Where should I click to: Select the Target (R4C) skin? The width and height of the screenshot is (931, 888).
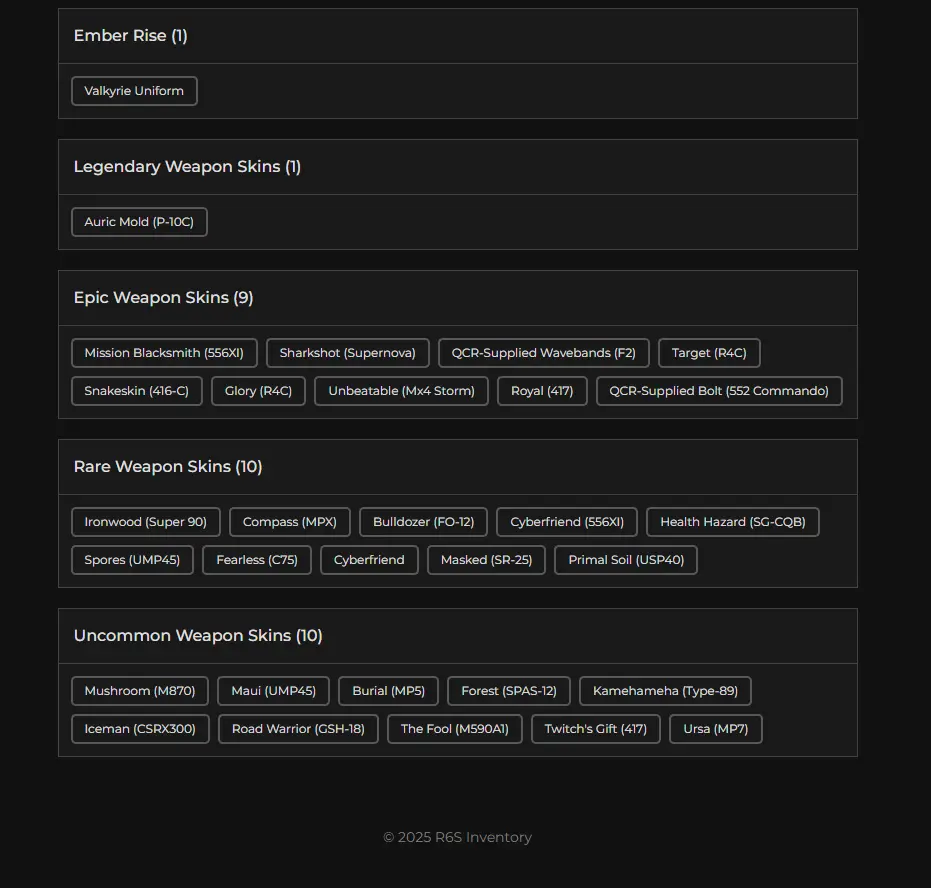[709, 353]
